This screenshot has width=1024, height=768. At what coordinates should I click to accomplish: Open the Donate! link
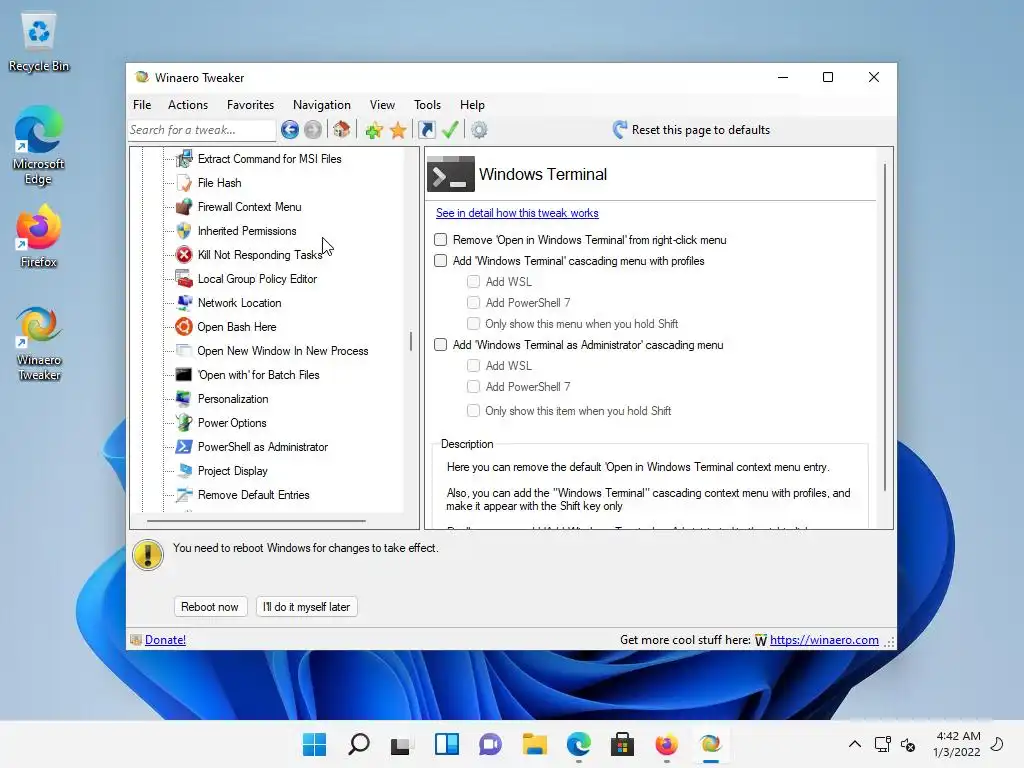click(x=165, y=640)
